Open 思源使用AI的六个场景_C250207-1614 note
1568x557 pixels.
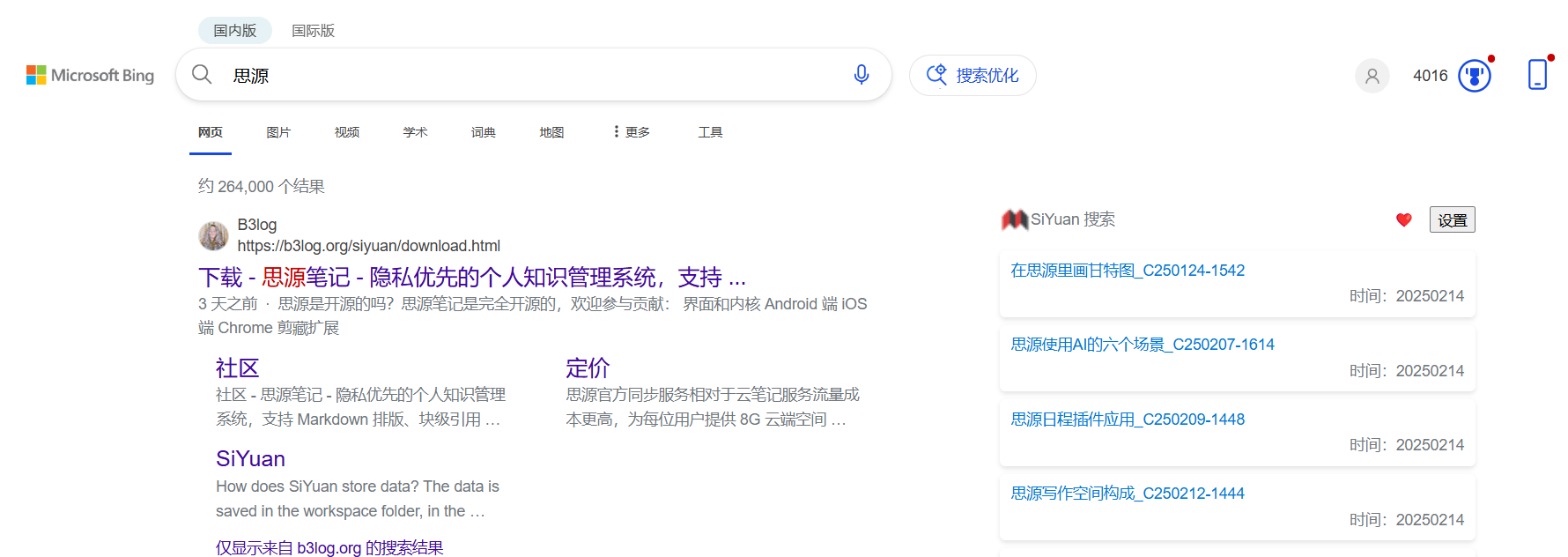tap(1143, 345)
